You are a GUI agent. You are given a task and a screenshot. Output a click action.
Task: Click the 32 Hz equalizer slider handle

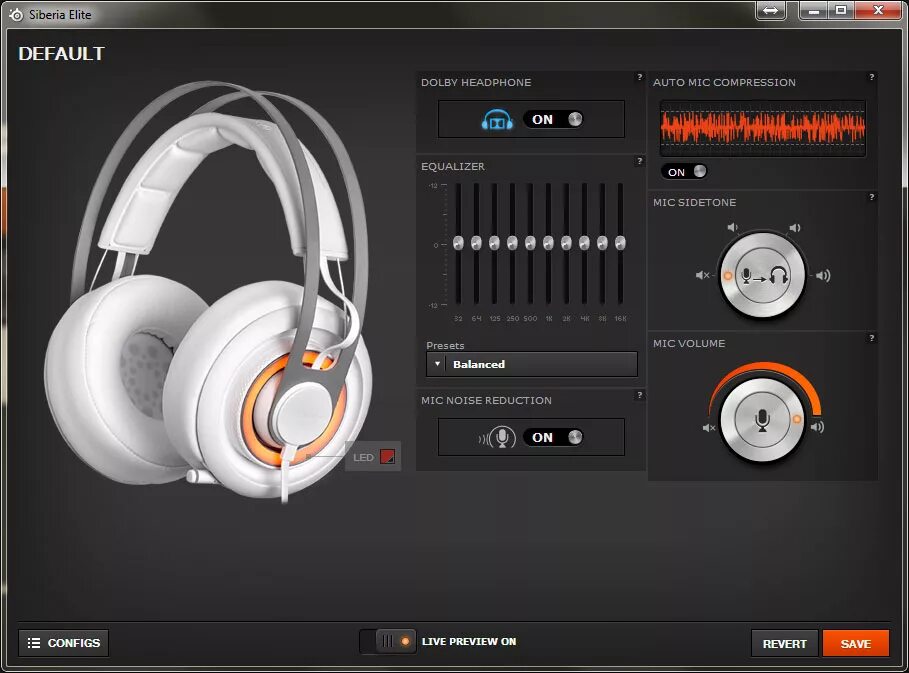[458, 243]
